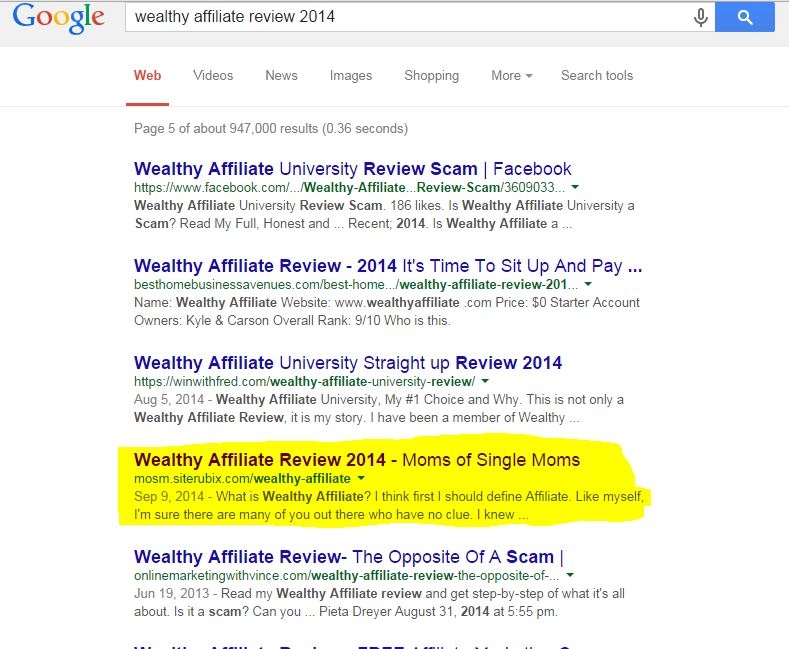Image resolution: width=789 pixels, height=649 pixels.
Task: Open Wealthy Affiliate Review- The Opposite Of A Scam
Action: click(x=349, y=557)
